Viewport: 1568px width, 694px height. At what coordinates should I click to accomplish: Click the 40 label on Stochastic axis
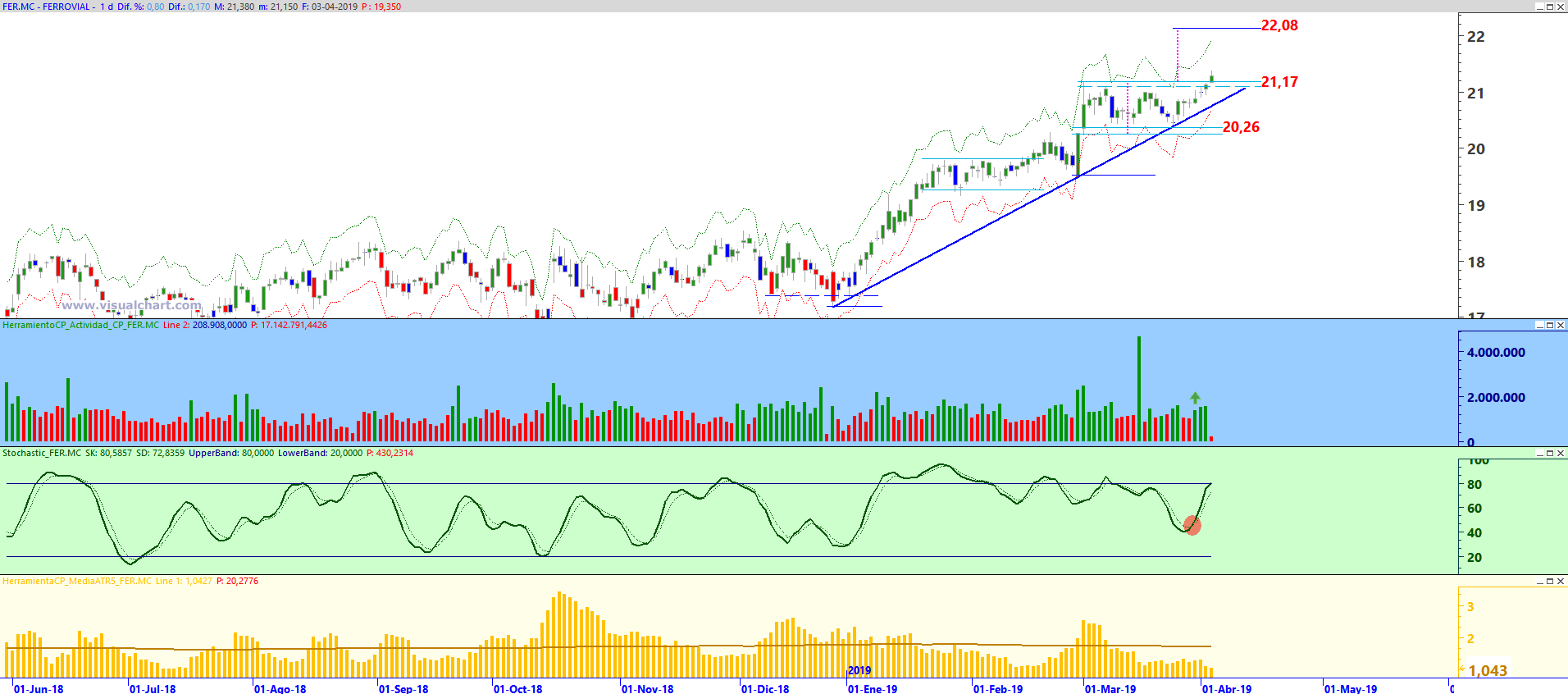coord(1475,533)
